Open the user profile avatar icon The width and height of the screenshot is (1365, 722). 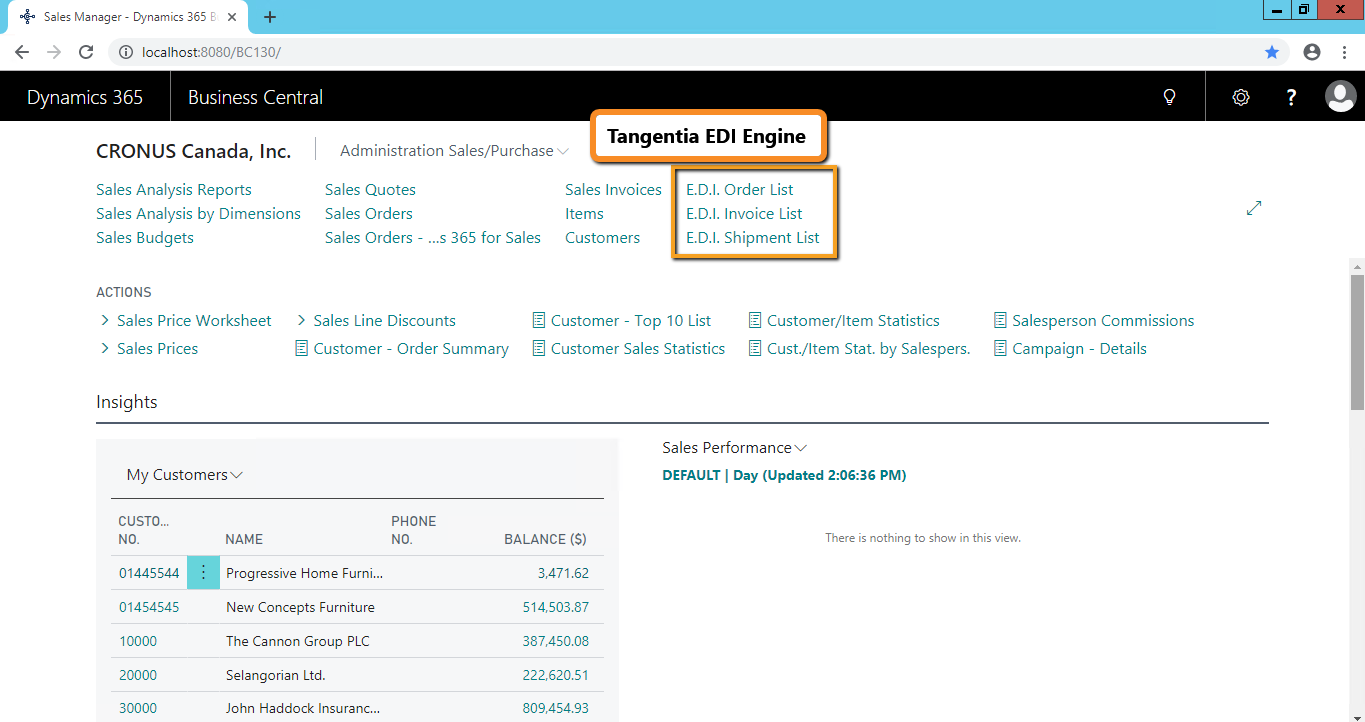(x=1340, y=97)
